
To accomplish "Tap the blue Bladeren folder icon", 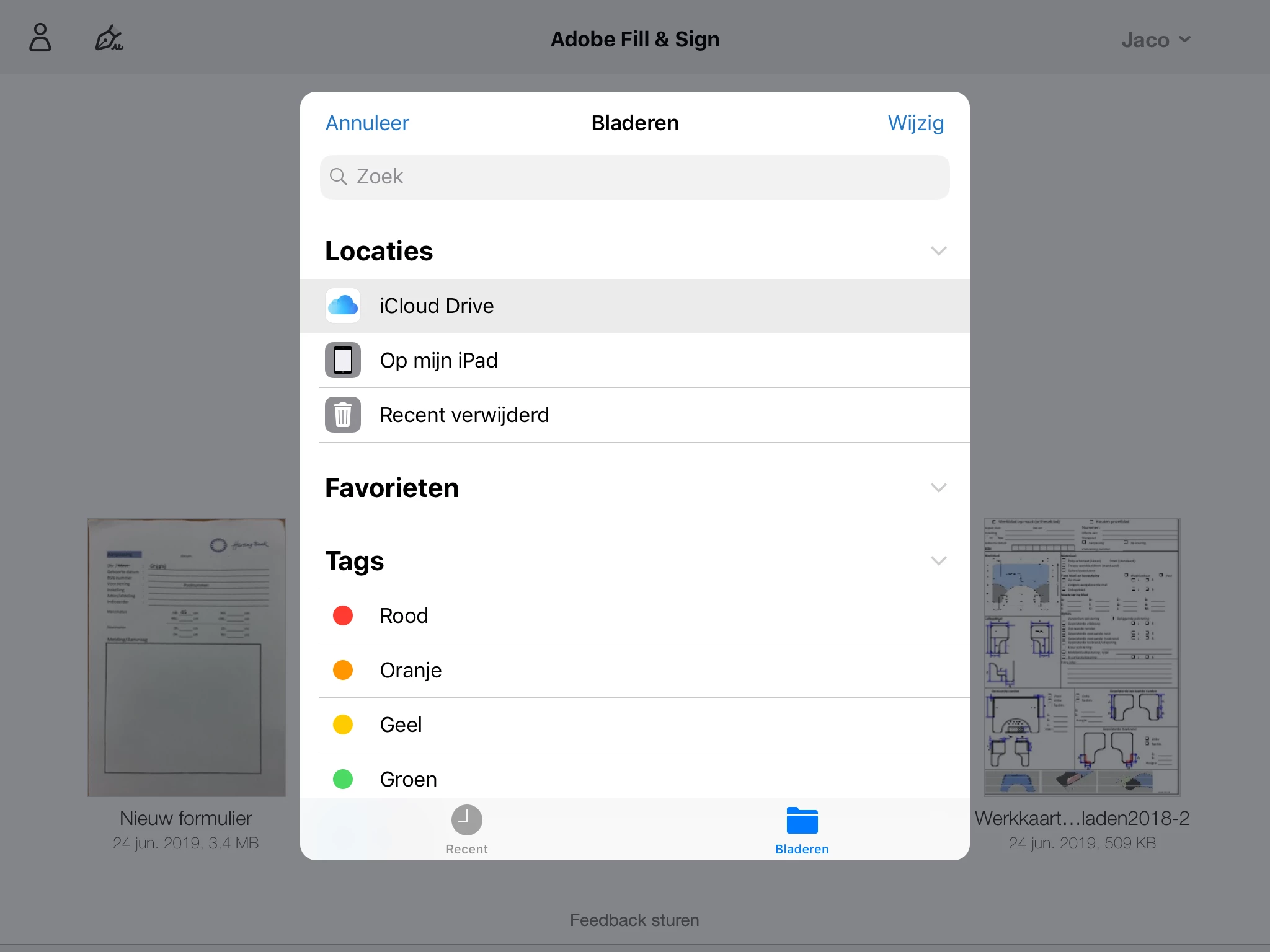I will 802,821.
